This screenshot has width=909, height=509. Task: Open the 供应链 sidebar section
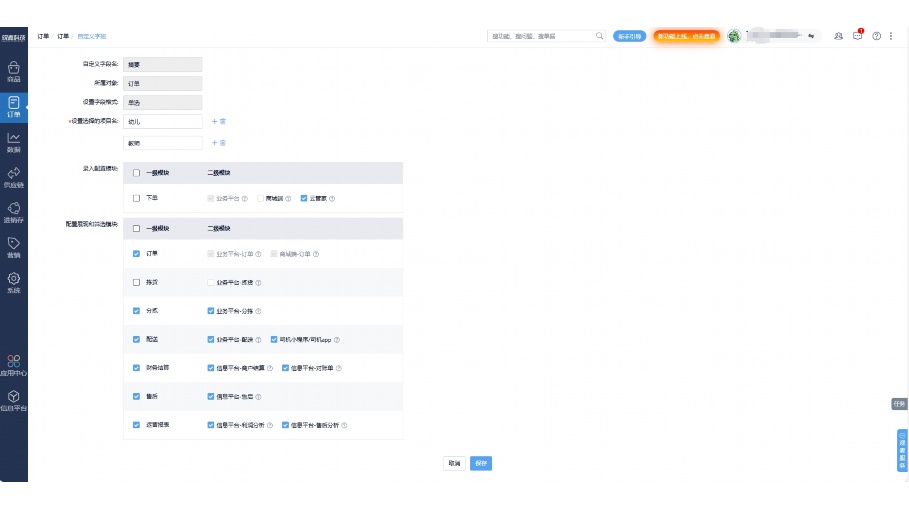pyautogui.click(x=13, y=178)
